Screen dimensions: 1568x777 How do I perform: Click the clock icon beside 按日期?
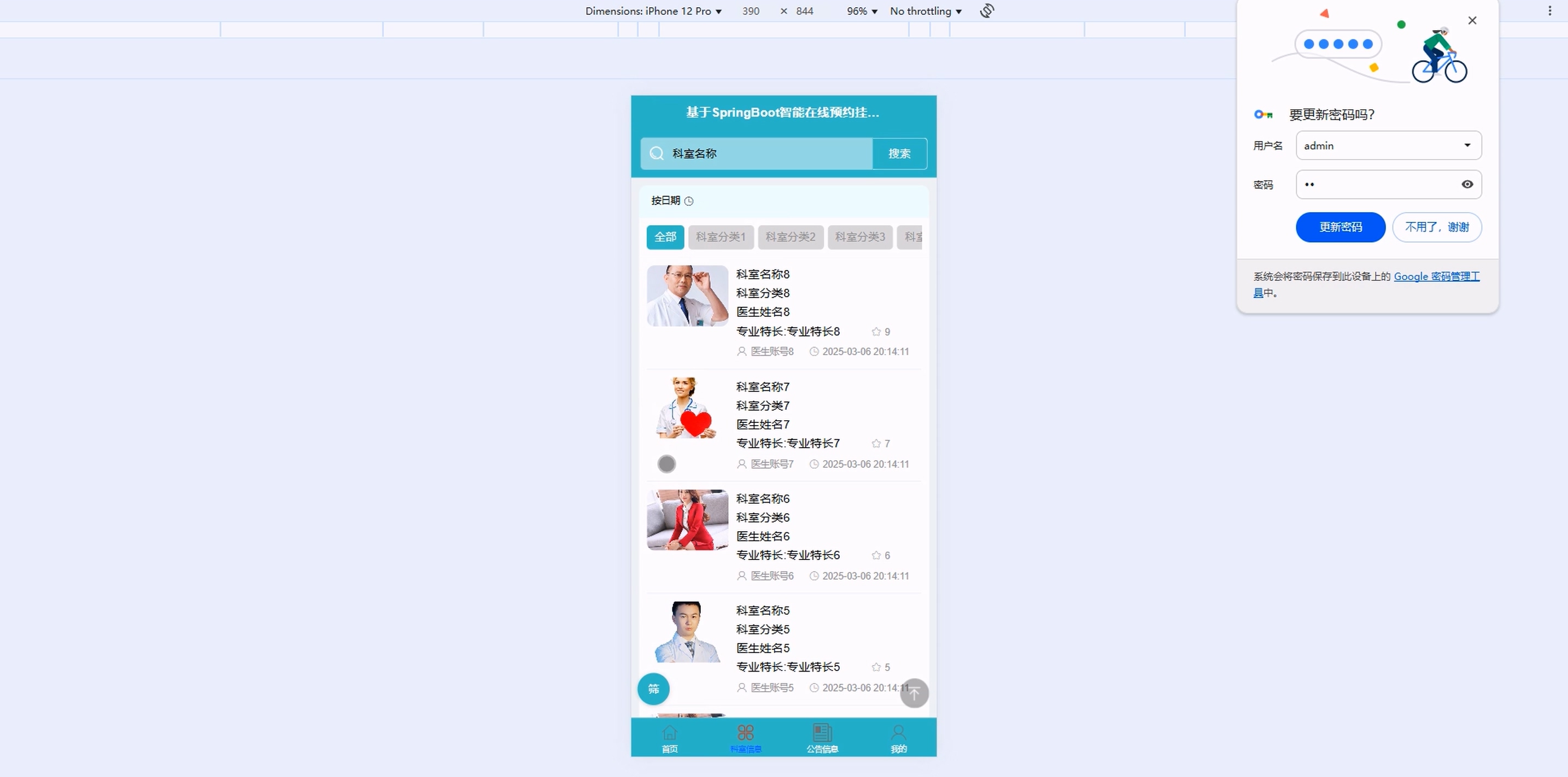point(688,202)
